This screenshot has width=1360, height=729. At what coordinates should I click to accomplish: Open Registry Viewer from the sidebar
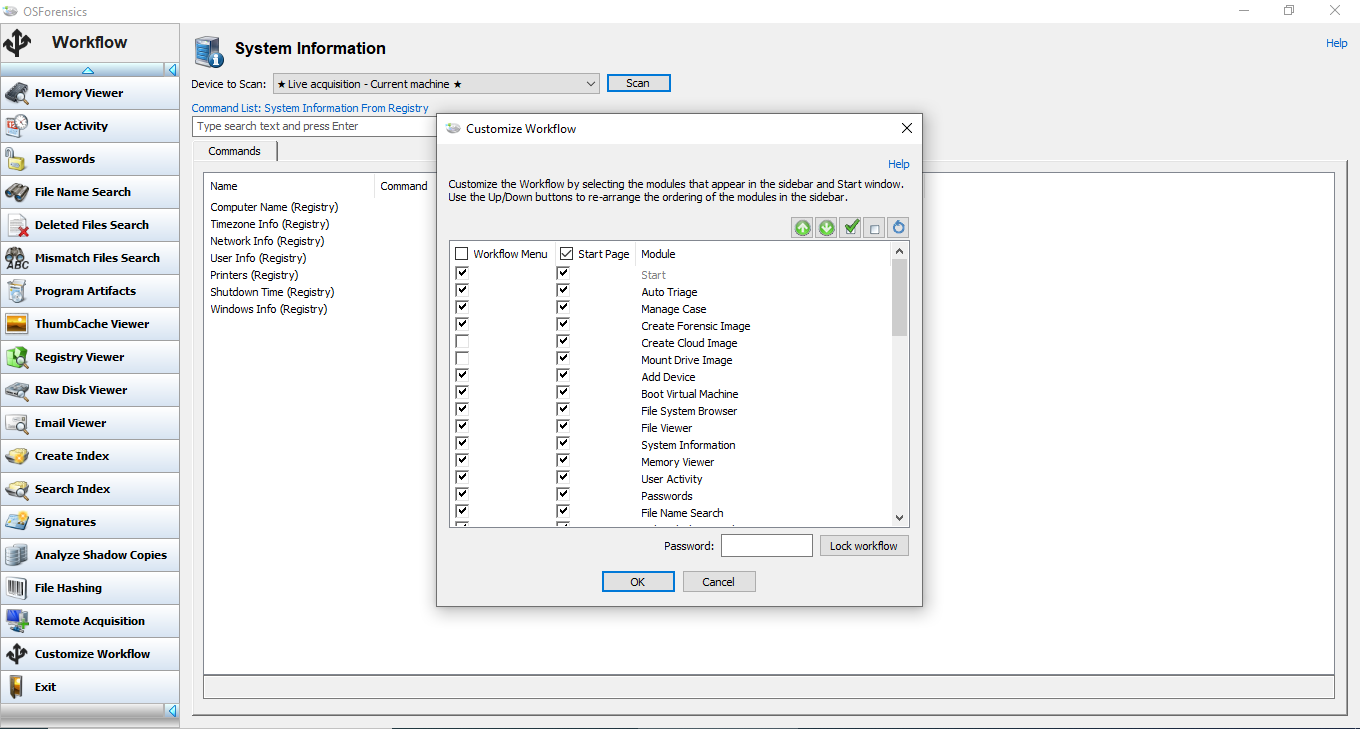pyautogui.click(x=90, y=357)
